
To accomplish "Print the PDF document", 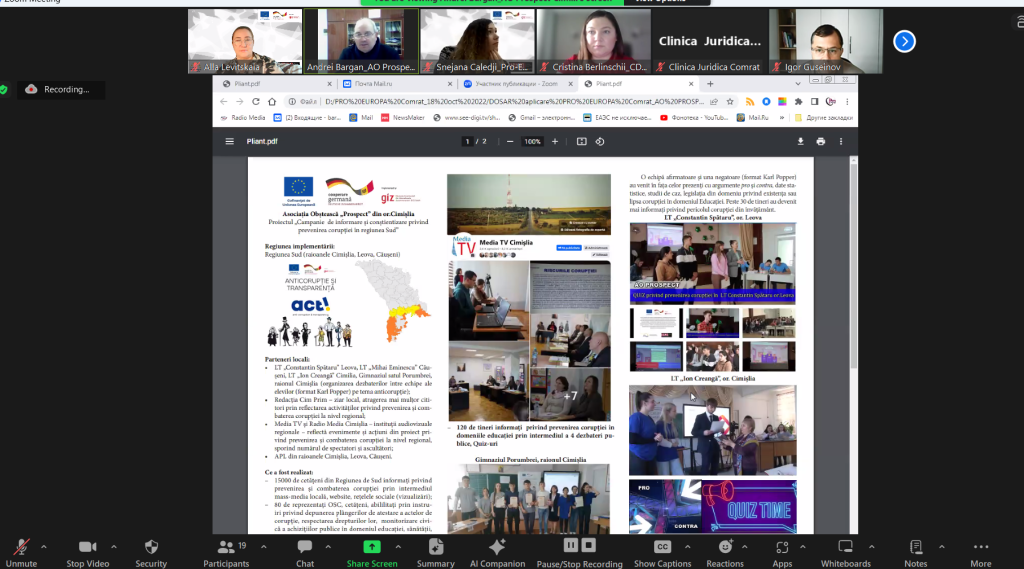I will click(x=820, y=141).
